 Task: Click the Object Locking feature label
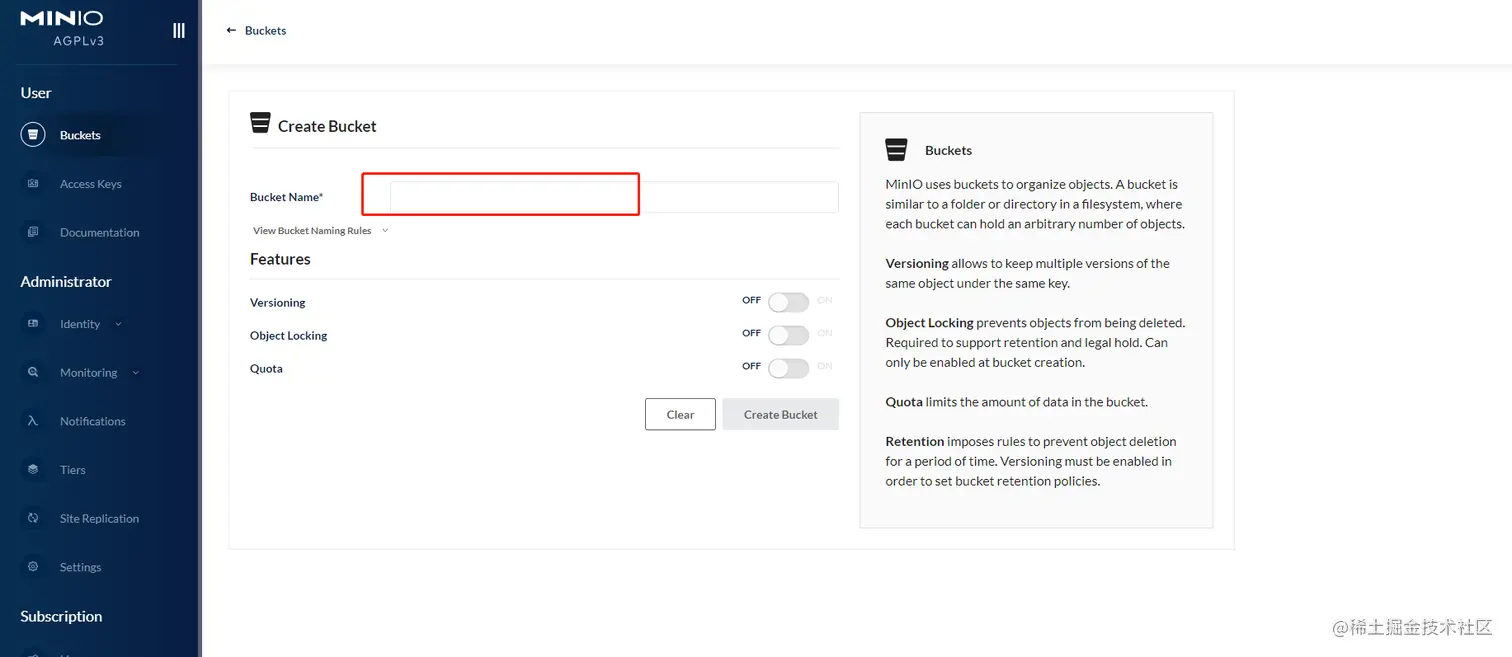pyautogui.click(x=289, y=336)
